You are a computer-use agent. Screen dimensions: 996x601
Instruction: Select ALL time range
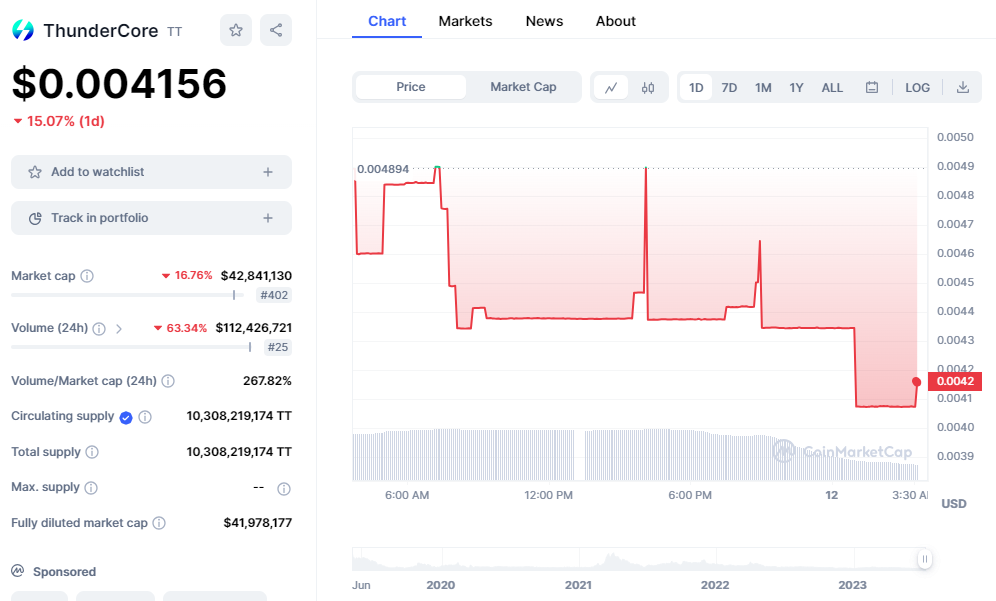point(832,88)
